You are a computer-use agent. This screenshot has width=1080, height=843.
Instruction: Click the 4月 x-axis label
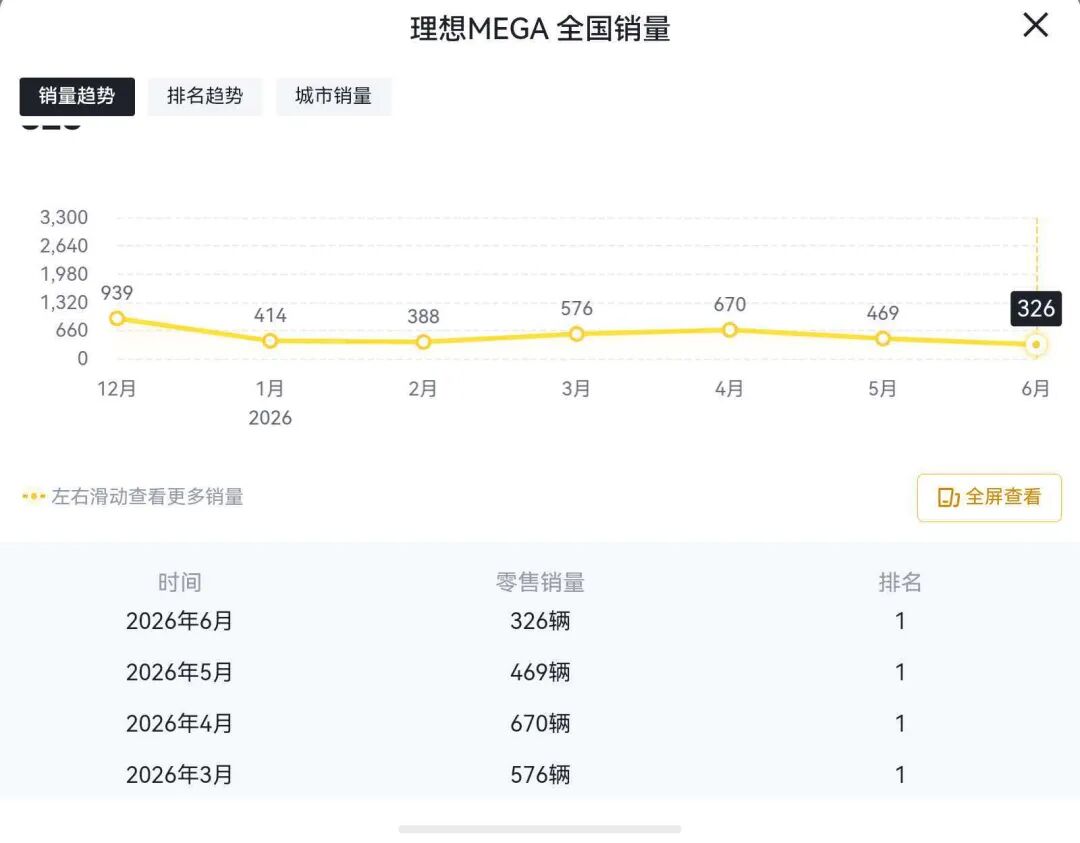729,389
